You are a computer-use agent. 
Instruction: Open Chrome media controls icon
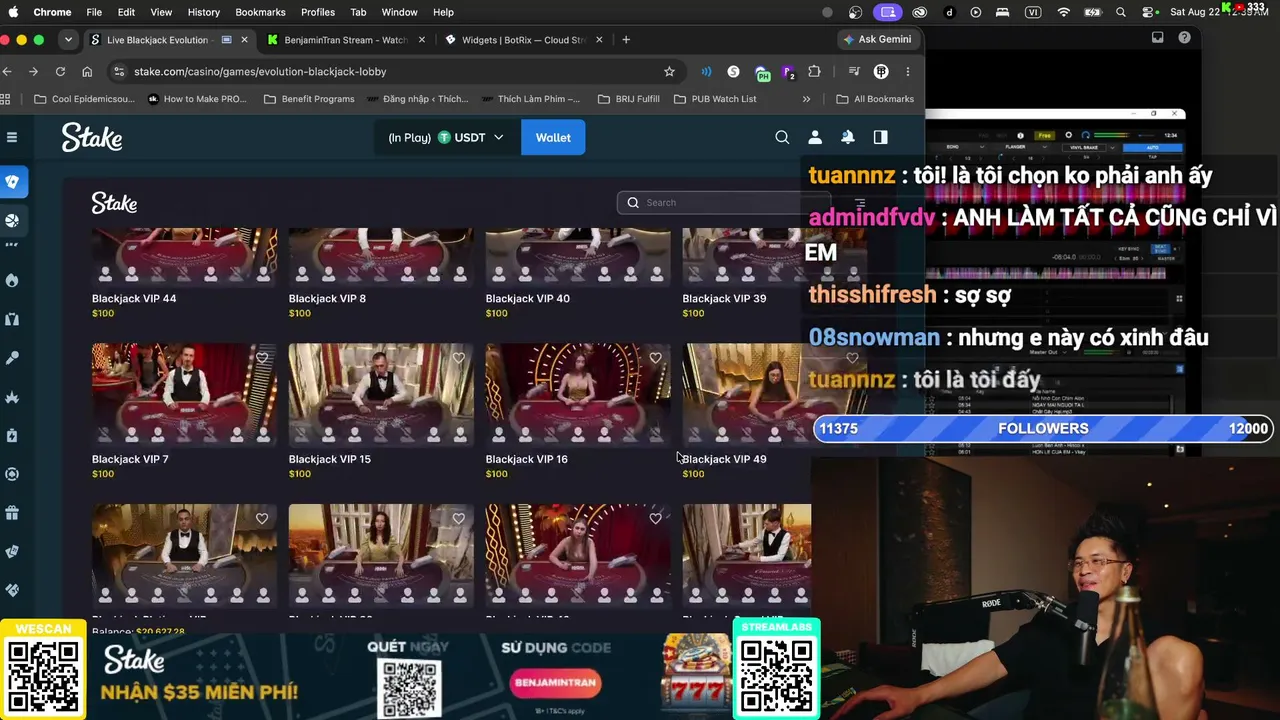point(853,72)
